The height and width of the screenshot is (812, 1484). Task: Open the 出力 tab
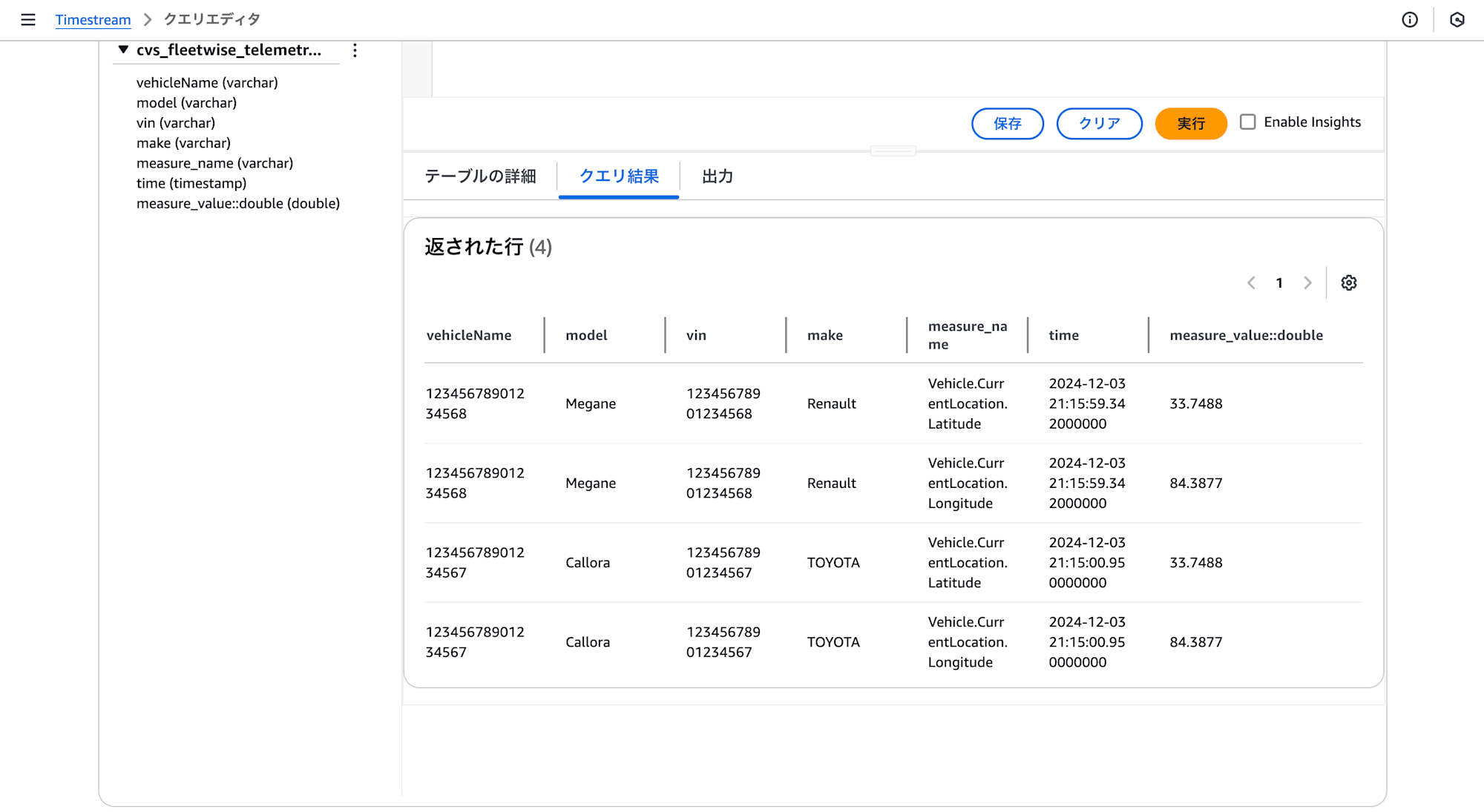point(718,176)
